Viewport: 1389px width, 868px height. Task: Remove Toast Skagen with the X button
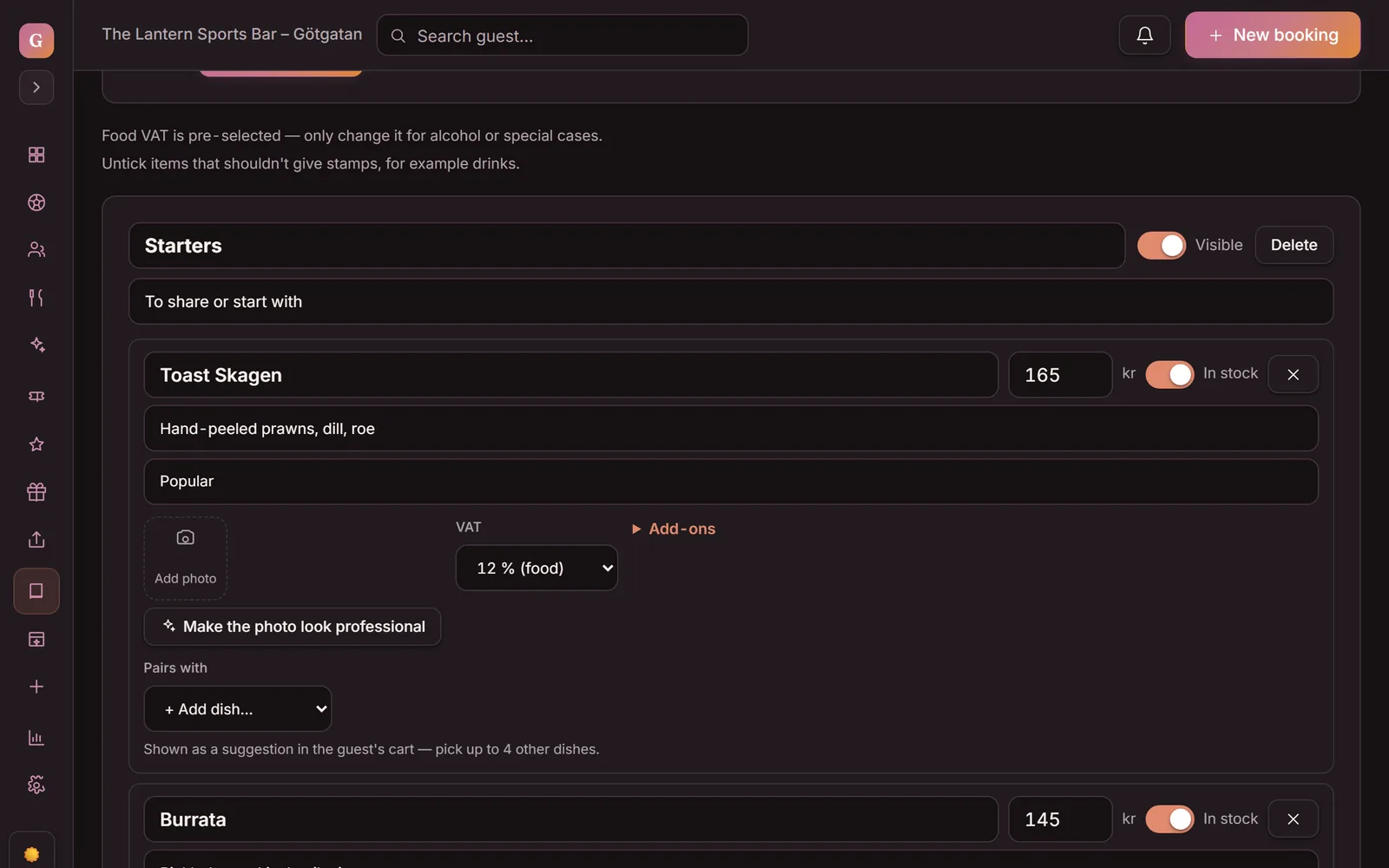click(1294, 374)
